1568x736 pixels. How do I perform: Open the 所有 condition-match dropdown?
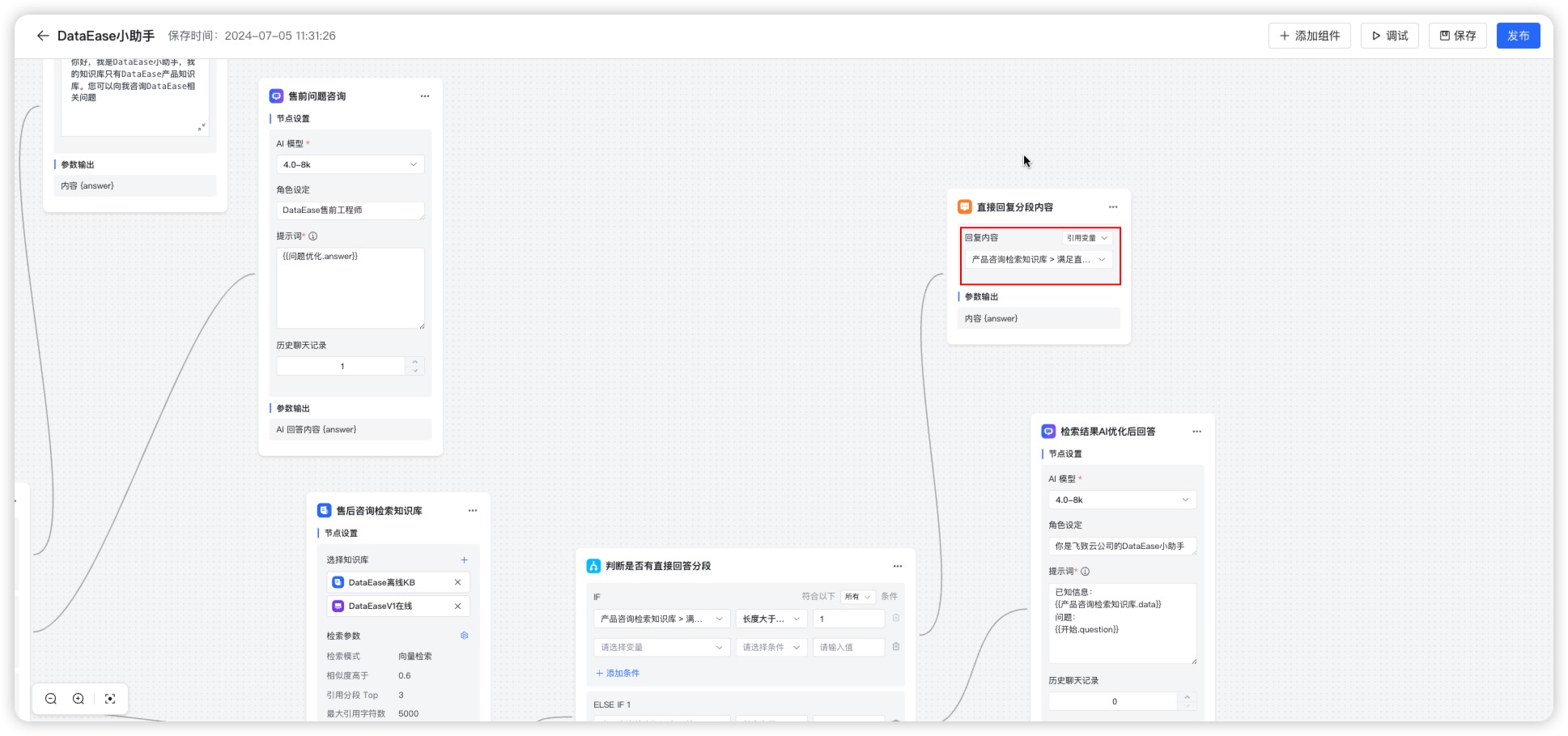click(857, 597)
